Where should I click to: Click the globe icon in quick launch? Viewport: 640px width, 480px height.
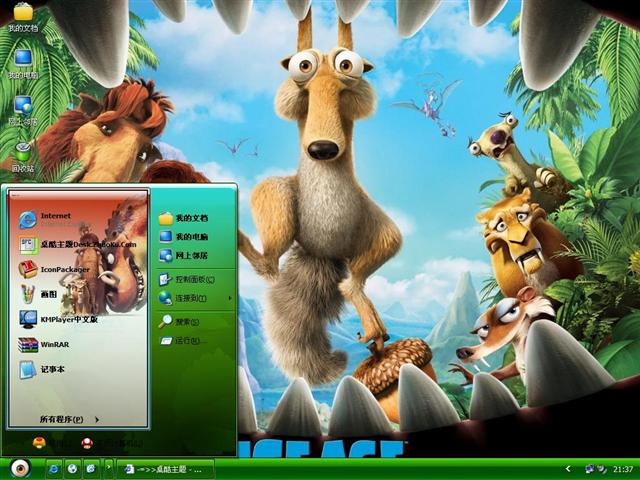(x=72, y=469)
